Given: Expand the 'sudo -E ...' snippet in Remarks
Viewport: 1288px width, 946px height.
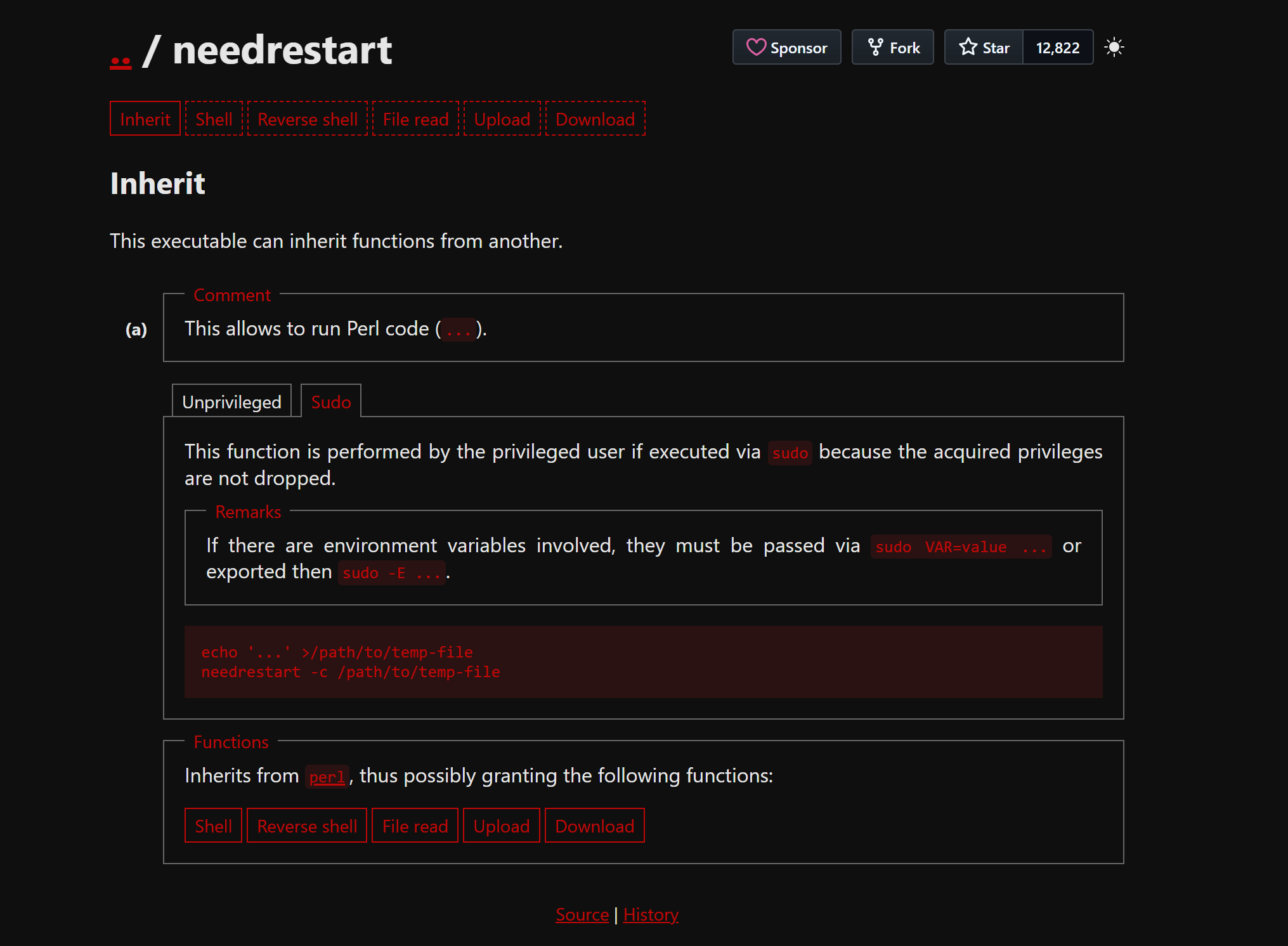Looking at the screenshot, I should [391, 572].
